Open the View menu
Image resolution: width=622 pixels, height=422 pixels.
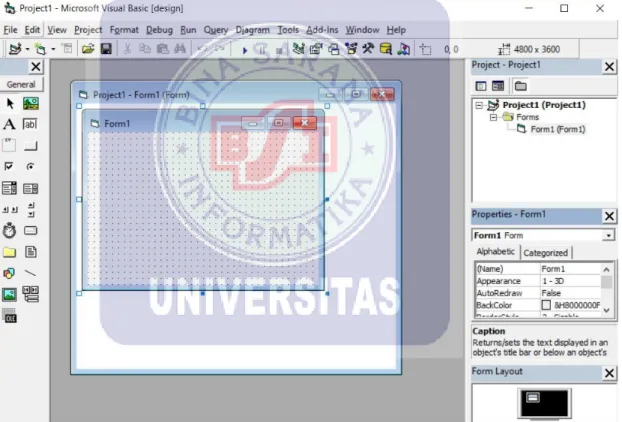pyautogui.click(x=57, y=30)
